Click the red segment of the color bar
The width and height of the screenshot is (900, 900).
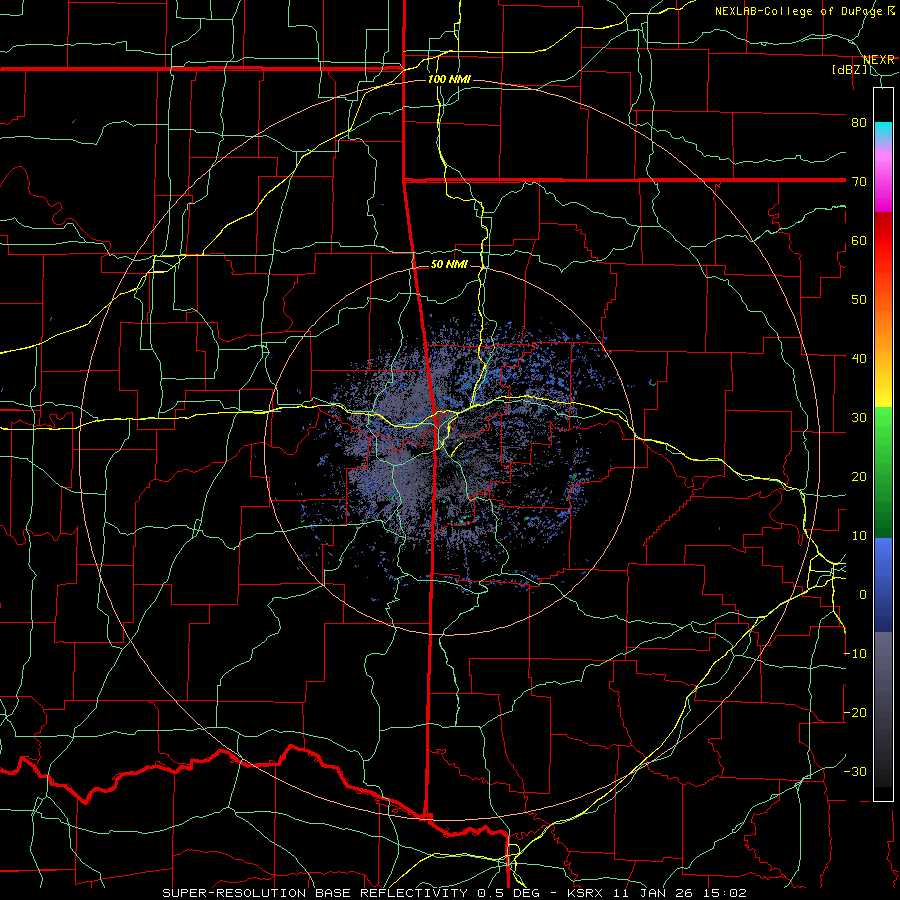[883, 242]
